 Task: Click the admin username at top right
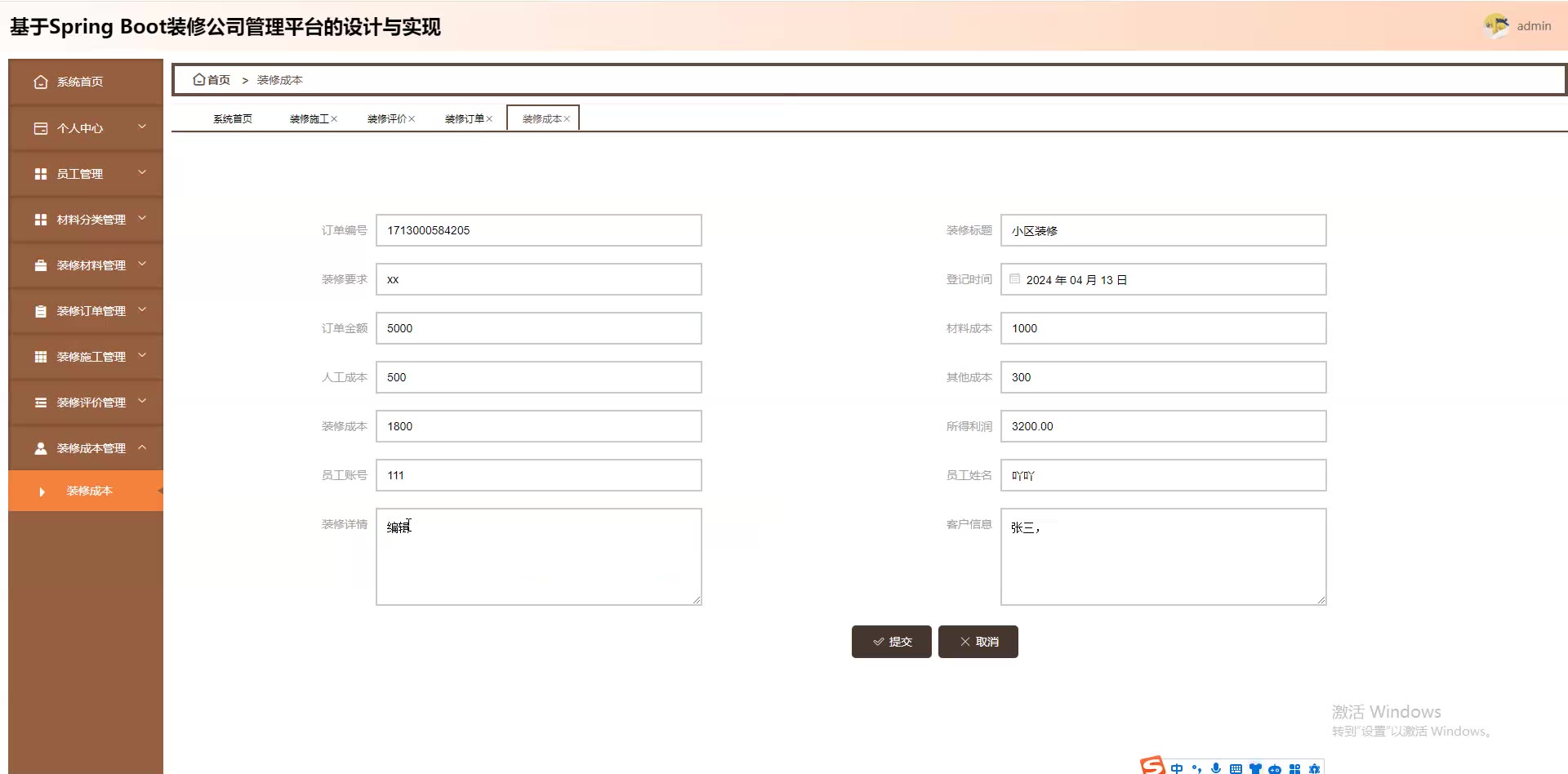pyautogui.click(x=1534, y=26)
